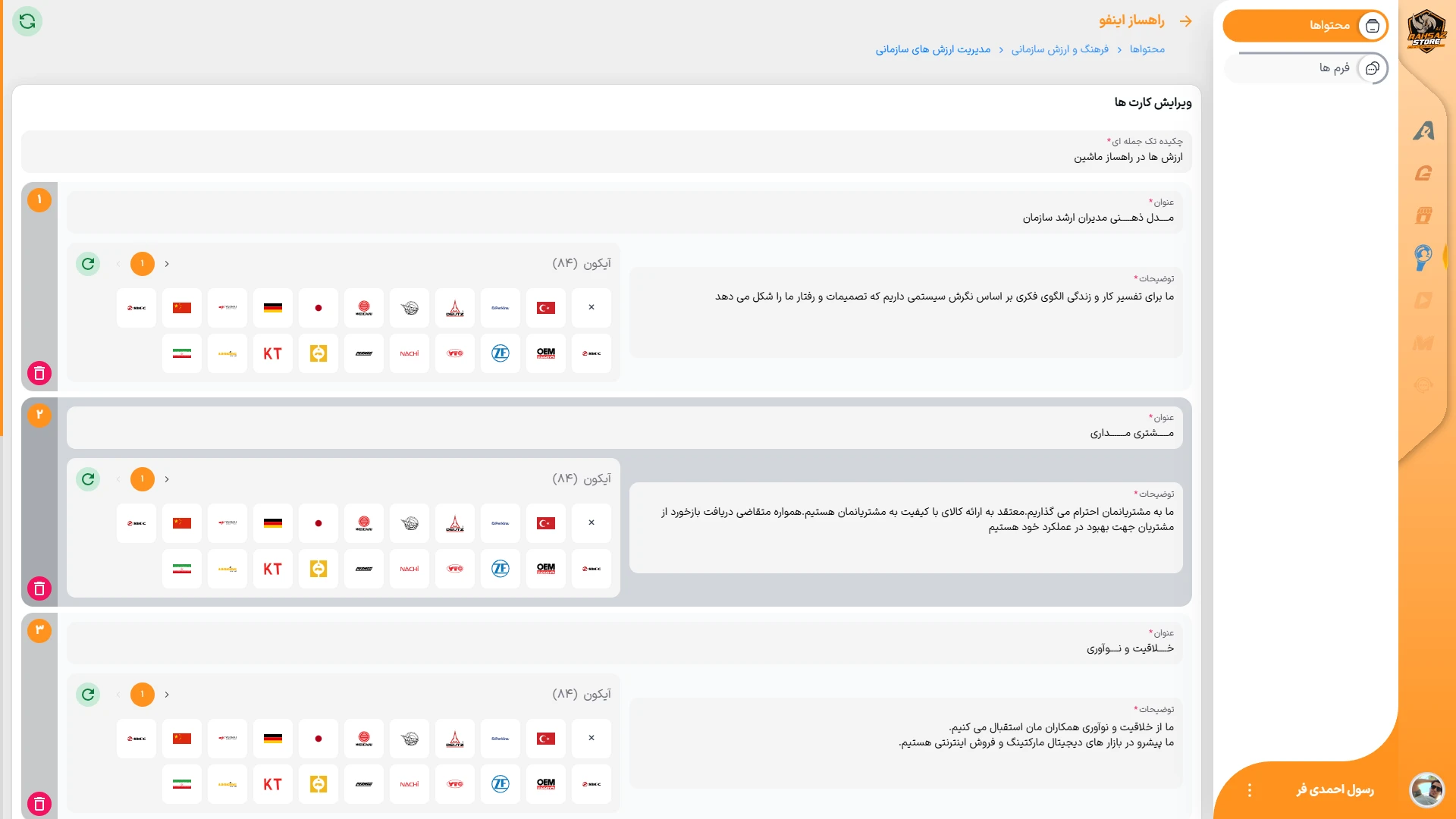
Task: Open the فرهنگ و ارزش سازمانی breadcrumb link
Action: (x=1059, y=49)
